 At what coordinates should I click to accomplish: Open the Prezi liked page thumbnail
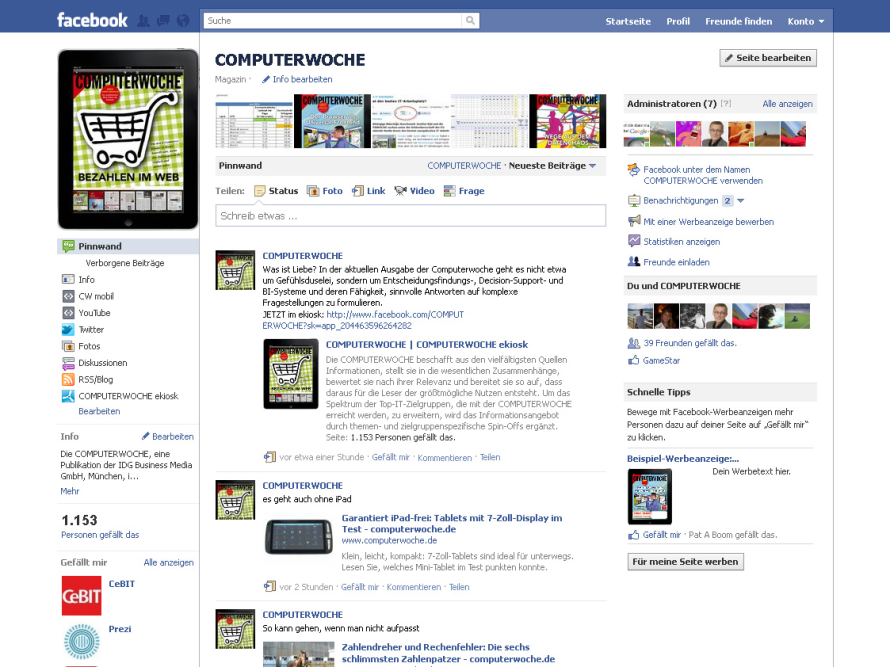coord(81,641)
